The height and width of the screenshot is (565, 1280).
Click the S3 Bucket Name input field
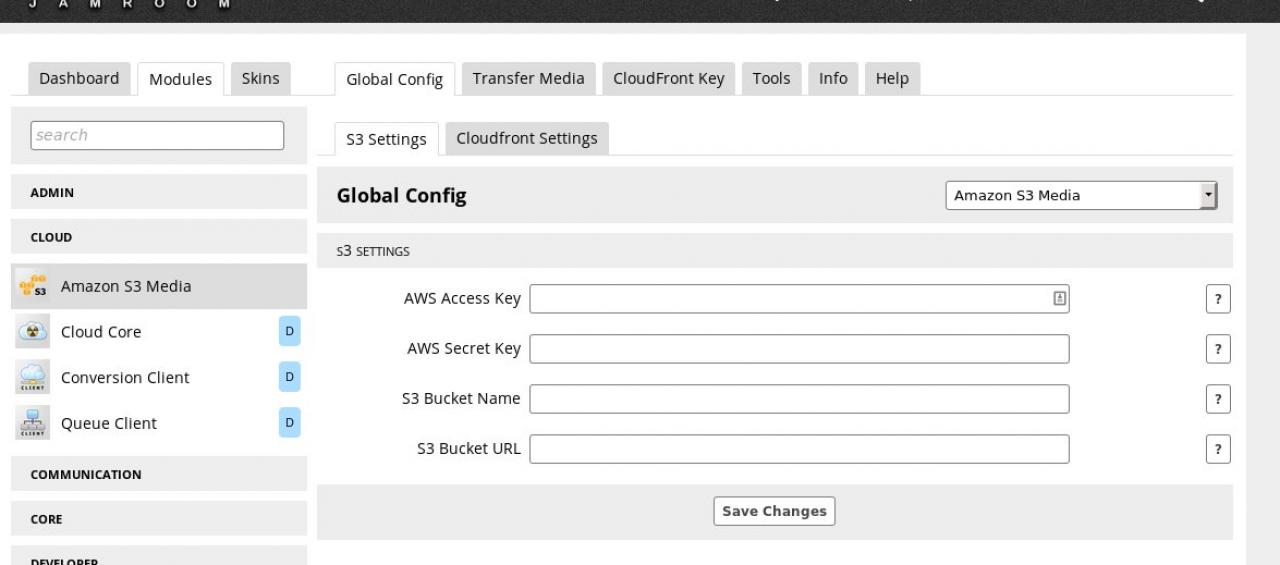tap(798, 399)
